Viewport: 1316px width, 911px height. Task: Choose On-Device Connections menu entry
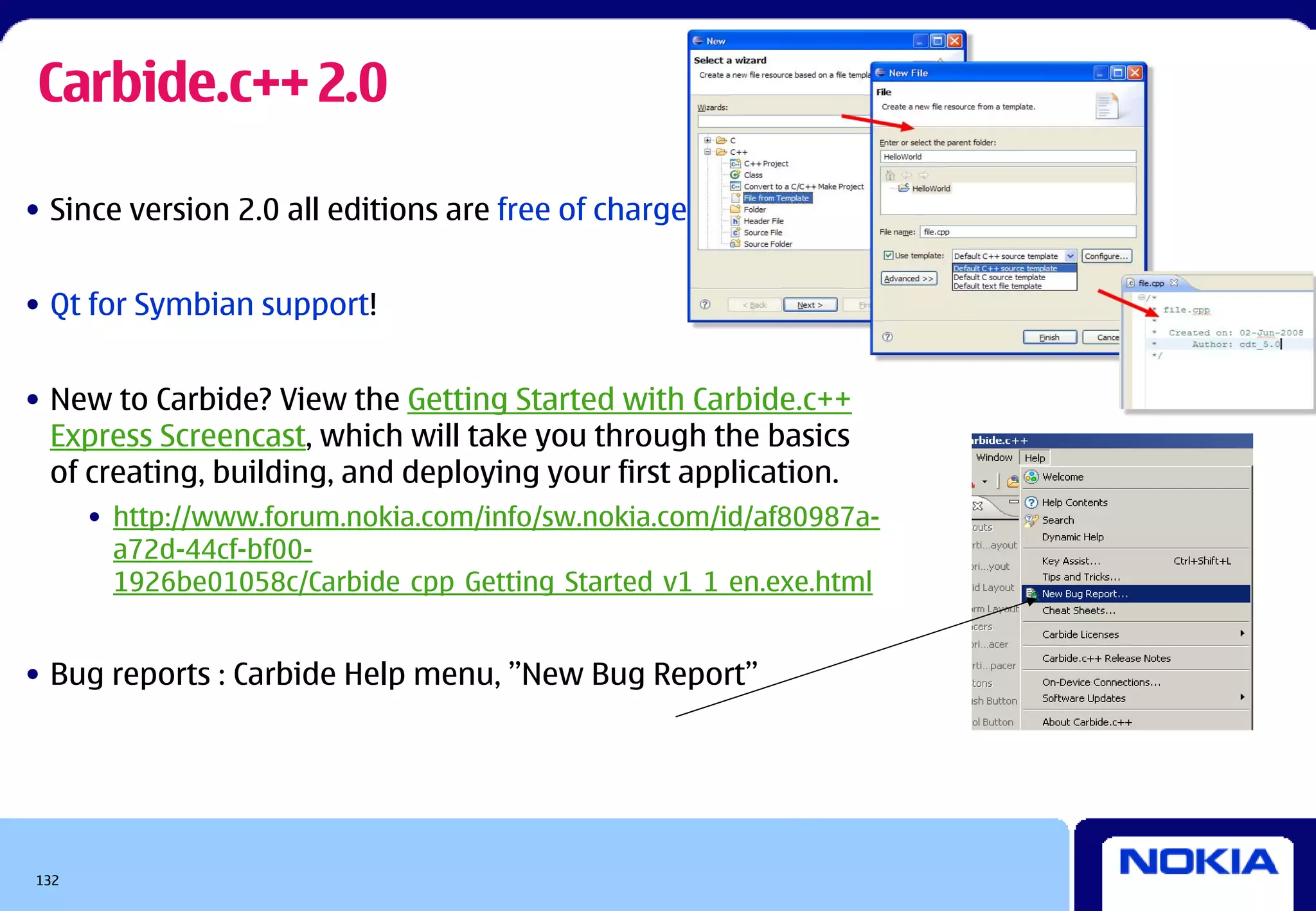[x=1136, y=682]
